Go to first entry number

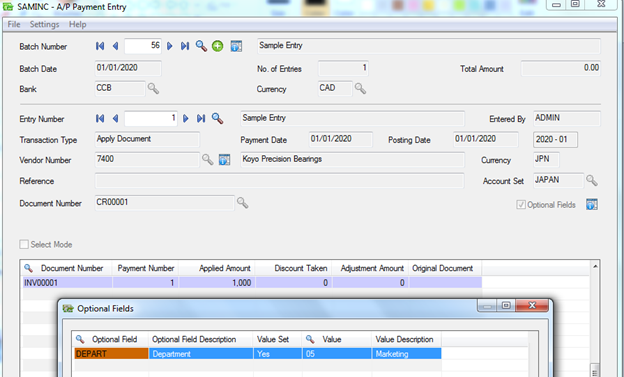[100, 118]
